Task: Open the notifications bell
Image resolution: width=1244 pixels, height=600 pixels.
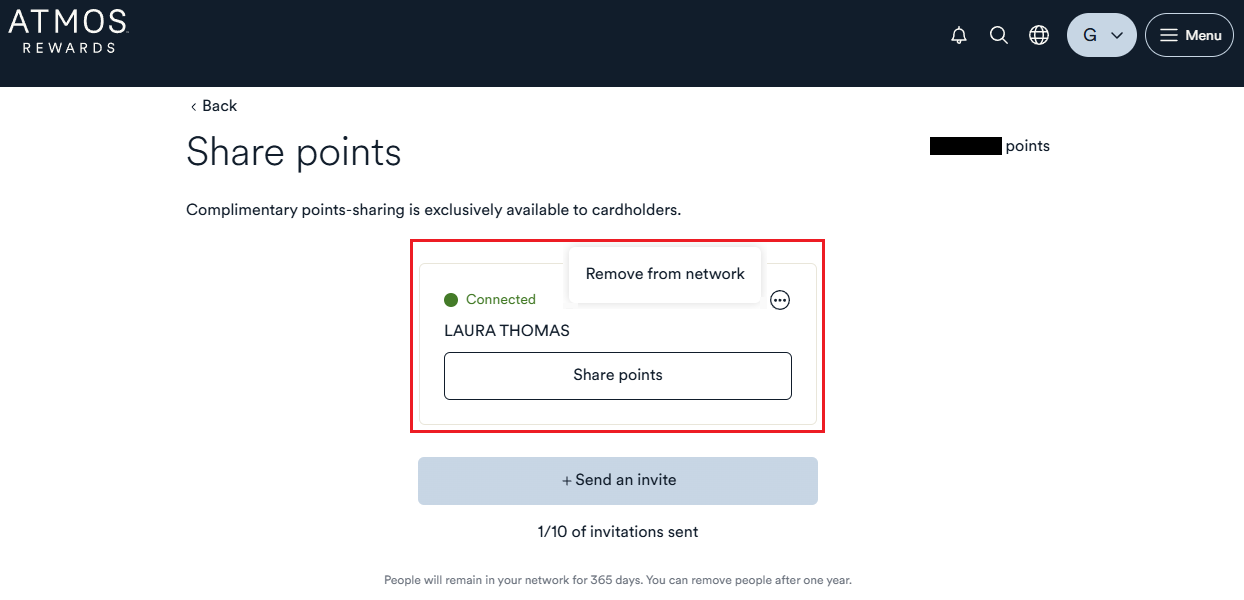Action: [959, 36]
